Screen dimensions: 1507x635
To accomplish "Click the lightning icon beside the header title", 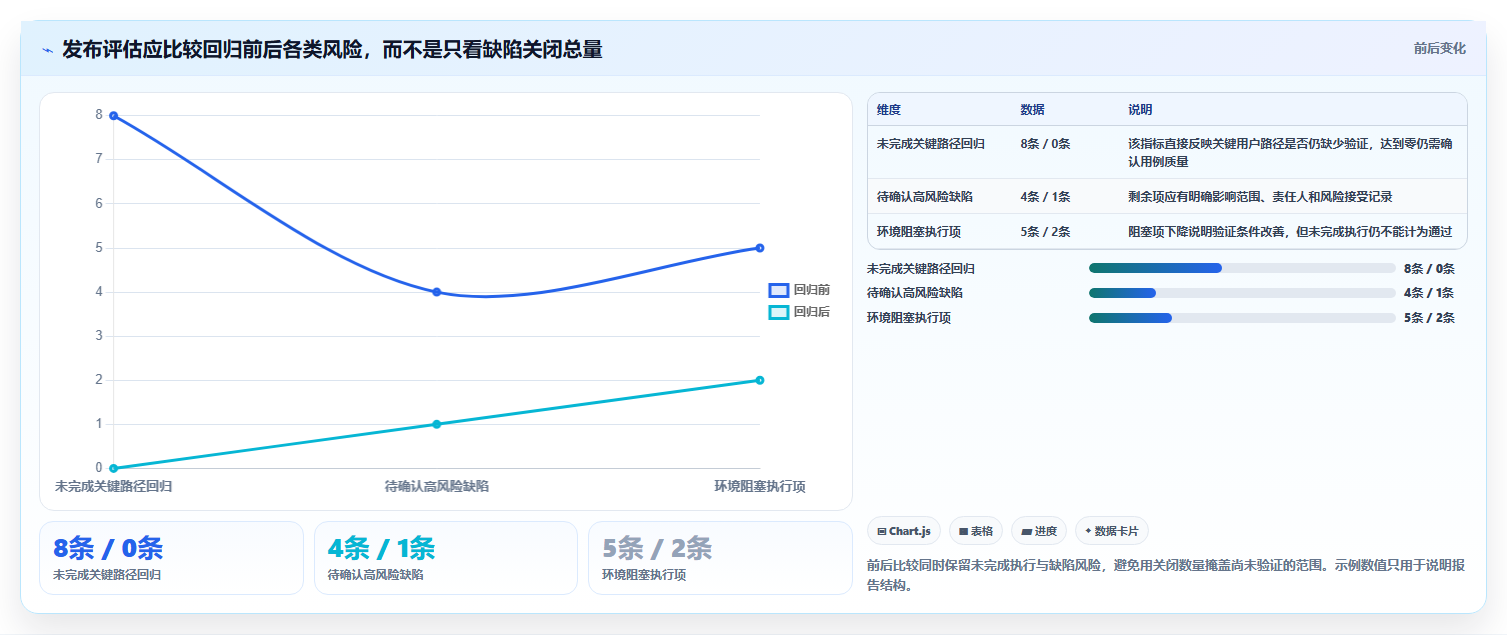I will tap(47, 49).
